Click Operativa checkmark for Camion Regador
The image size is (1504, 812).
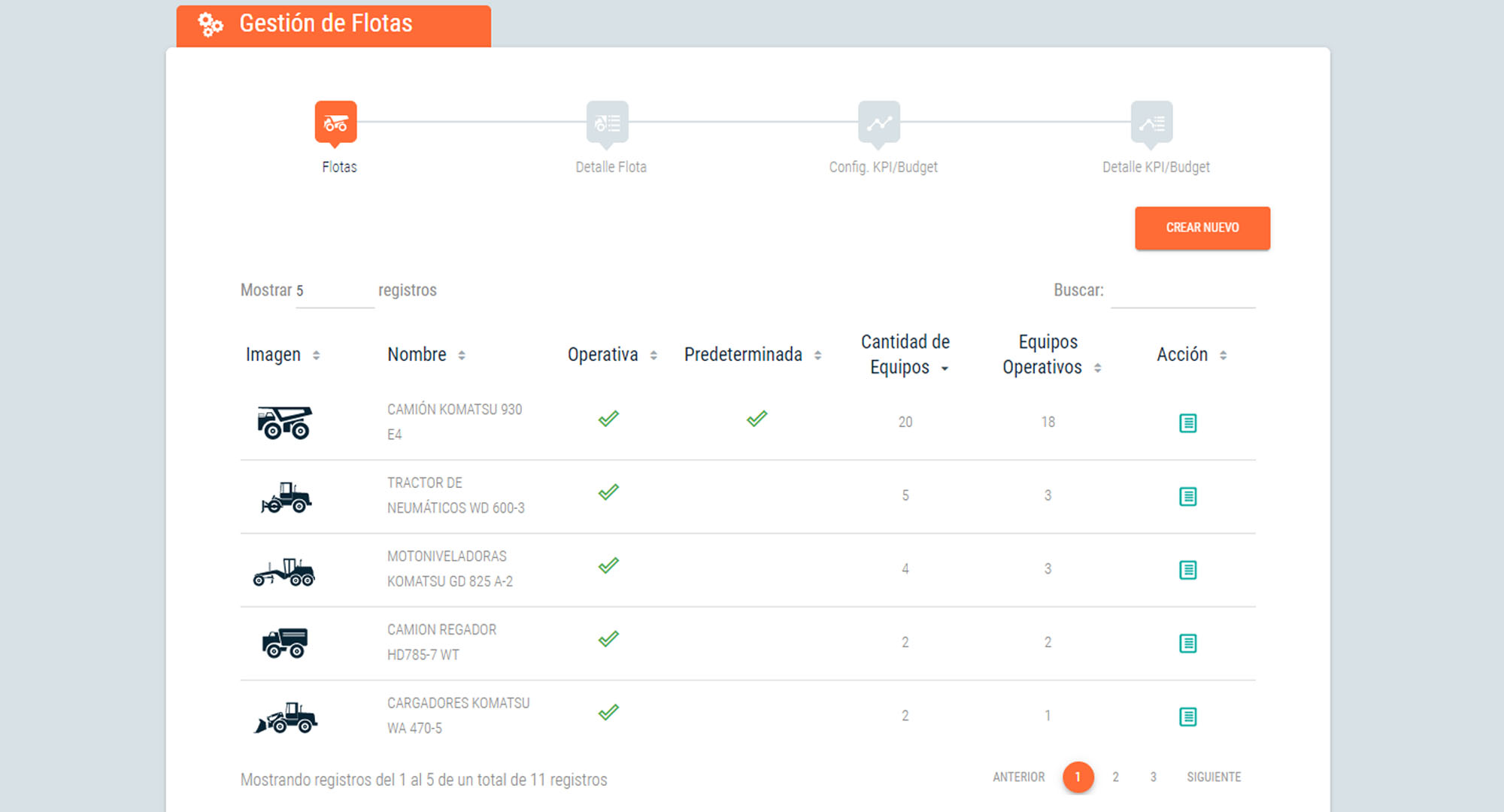click(608, 639)
